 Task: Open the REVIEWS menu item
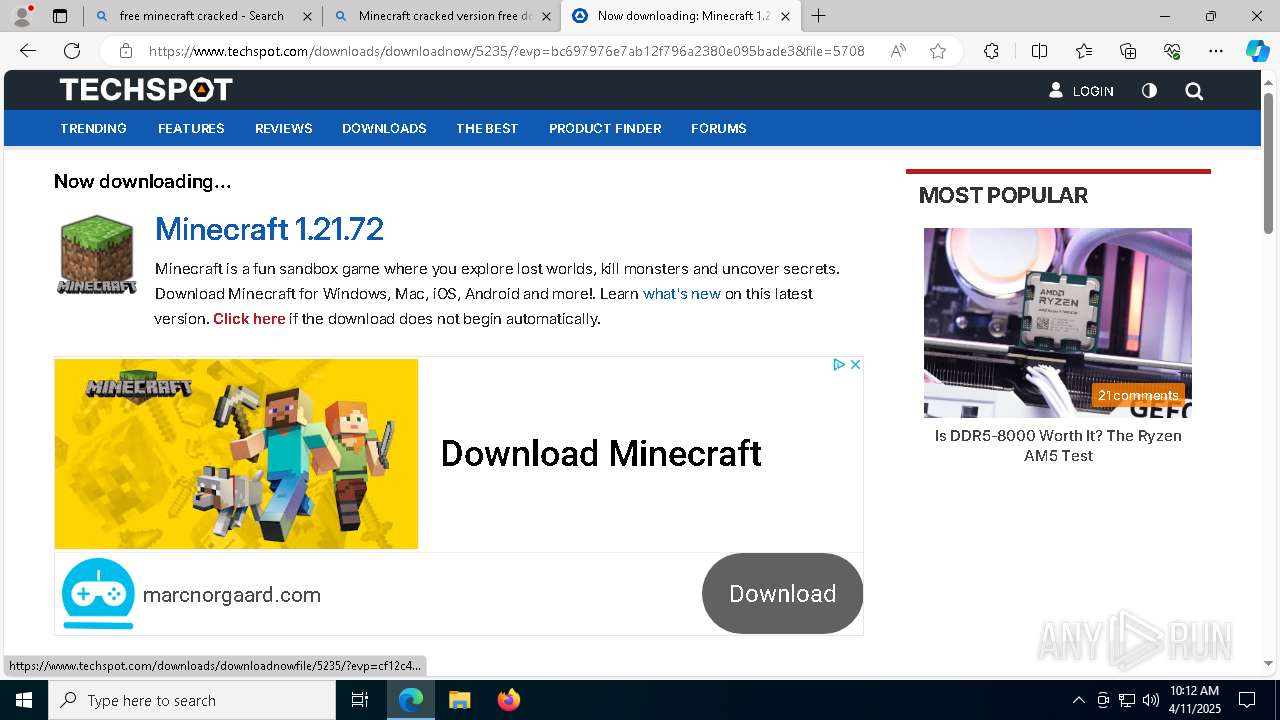[284, 128]
